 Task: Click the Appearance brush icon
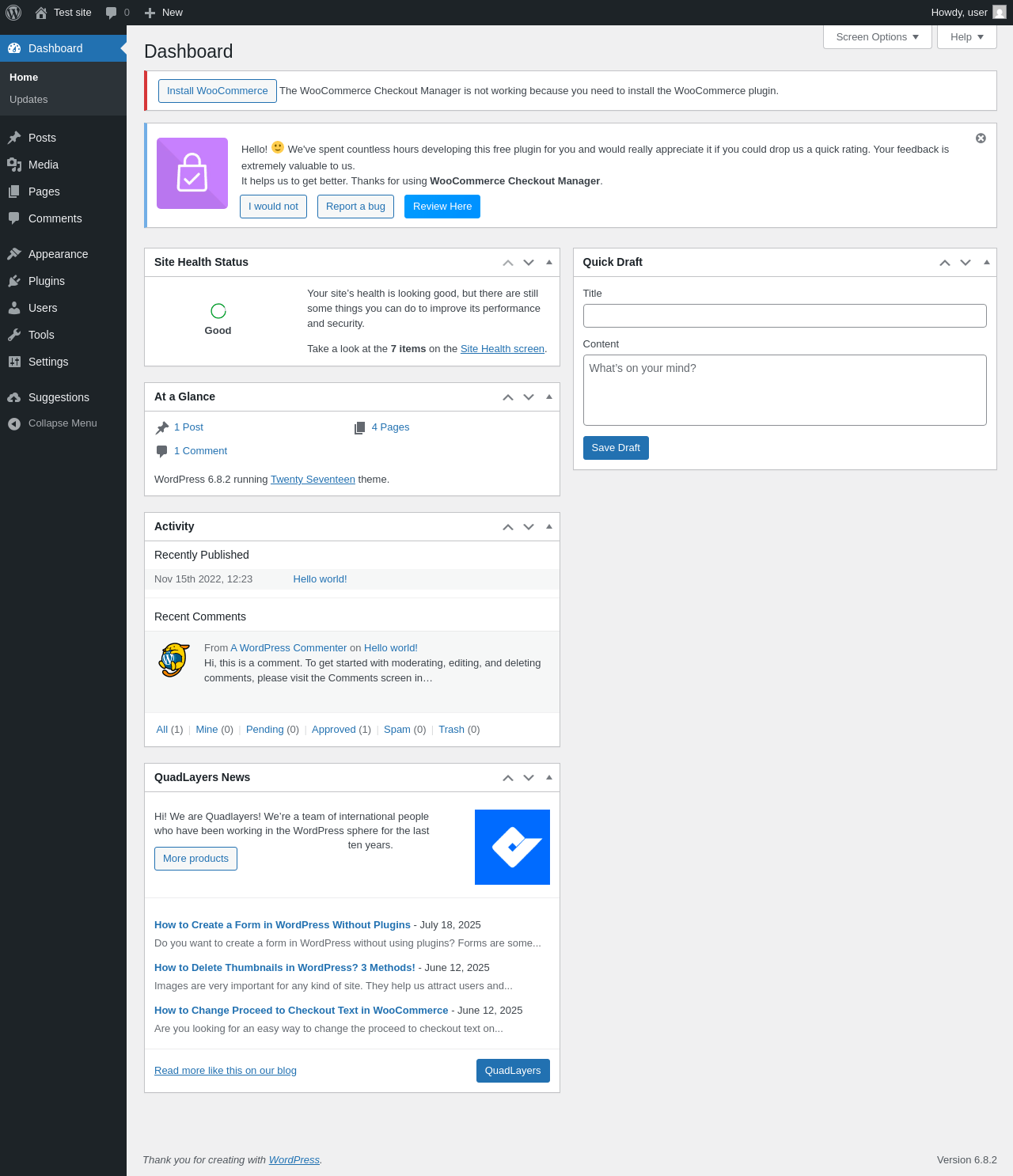coord(14,254)
